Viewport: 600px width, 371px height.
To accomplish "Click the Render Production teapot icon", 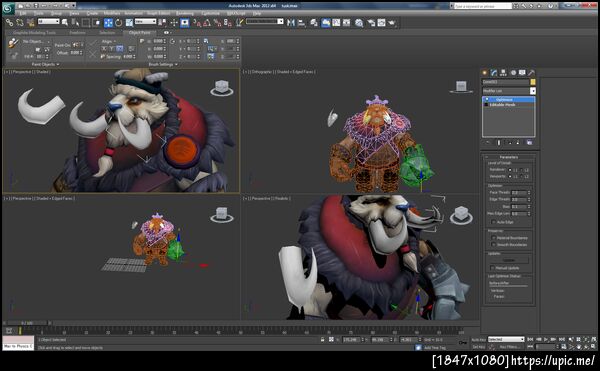I will pyautogui.click(x=392, y=23).
